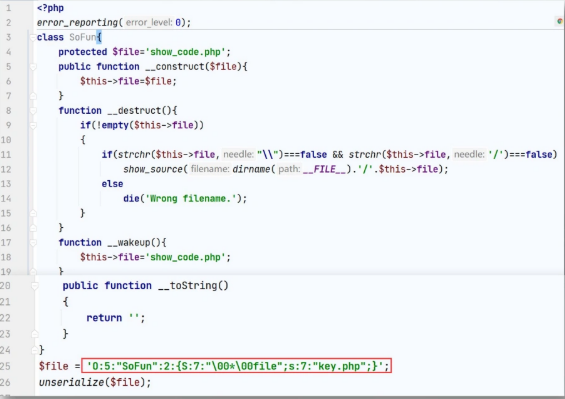This screenshot has height=399, width=565.
Task: Click the error_level parameter hint
Action: [149, 23]
